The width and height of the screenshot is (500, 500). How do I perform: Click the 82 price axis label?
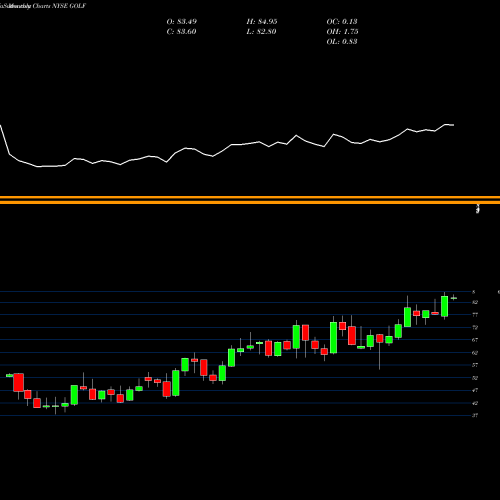[475, 302]
